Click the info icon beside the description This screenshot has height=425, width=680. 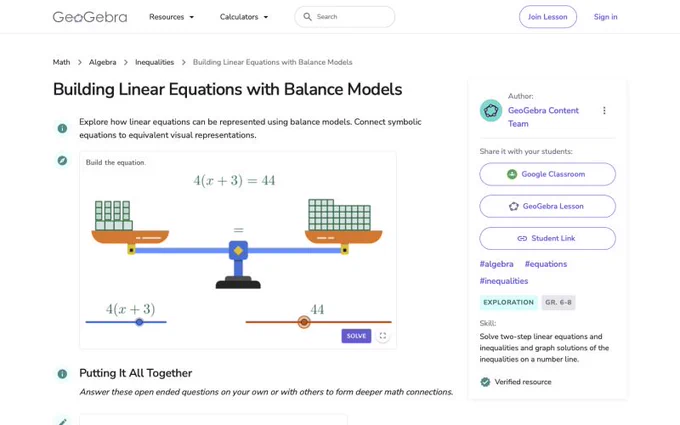[x=62, y=128]
